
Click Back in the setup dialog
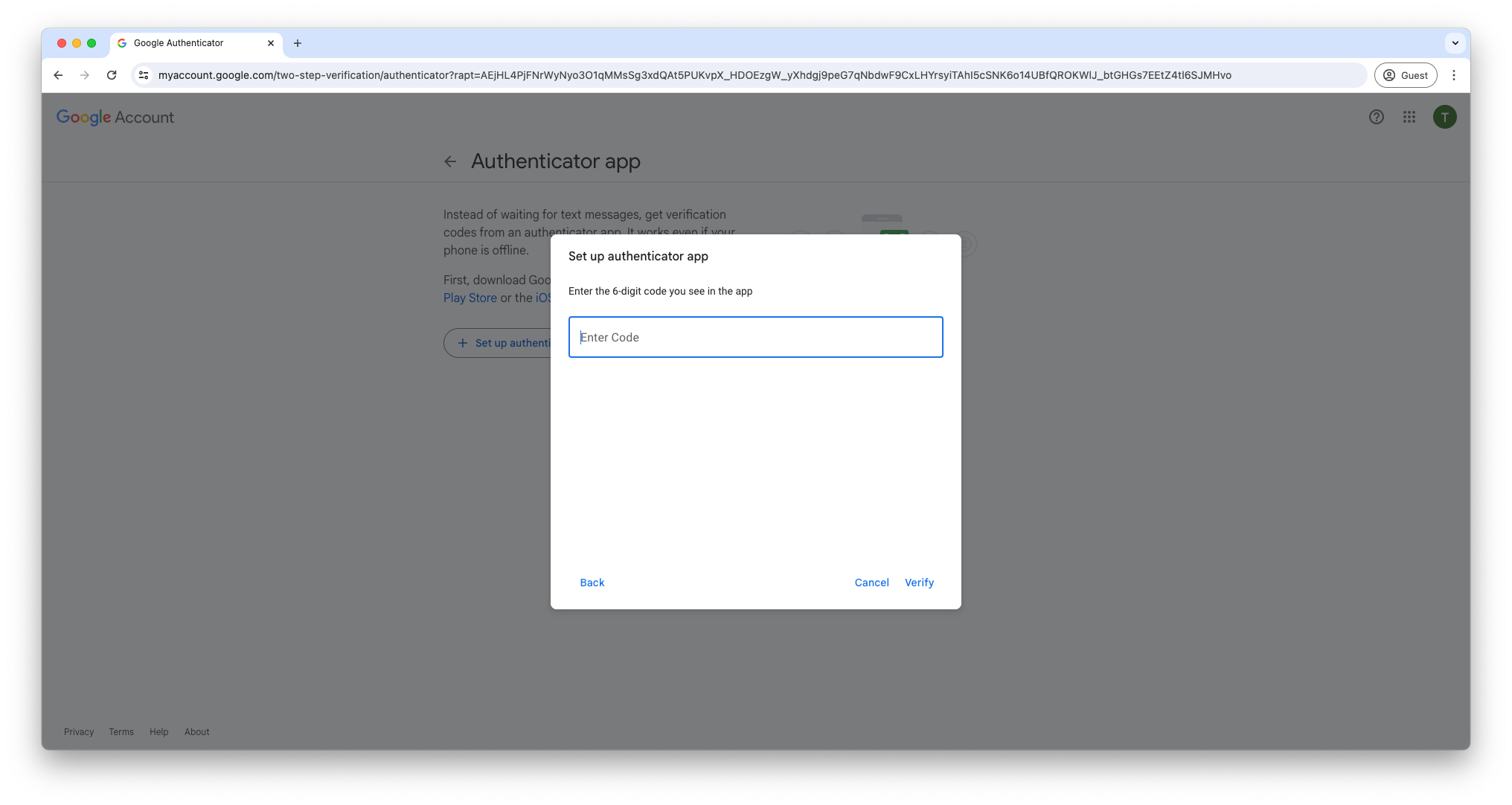click(592, 583)
